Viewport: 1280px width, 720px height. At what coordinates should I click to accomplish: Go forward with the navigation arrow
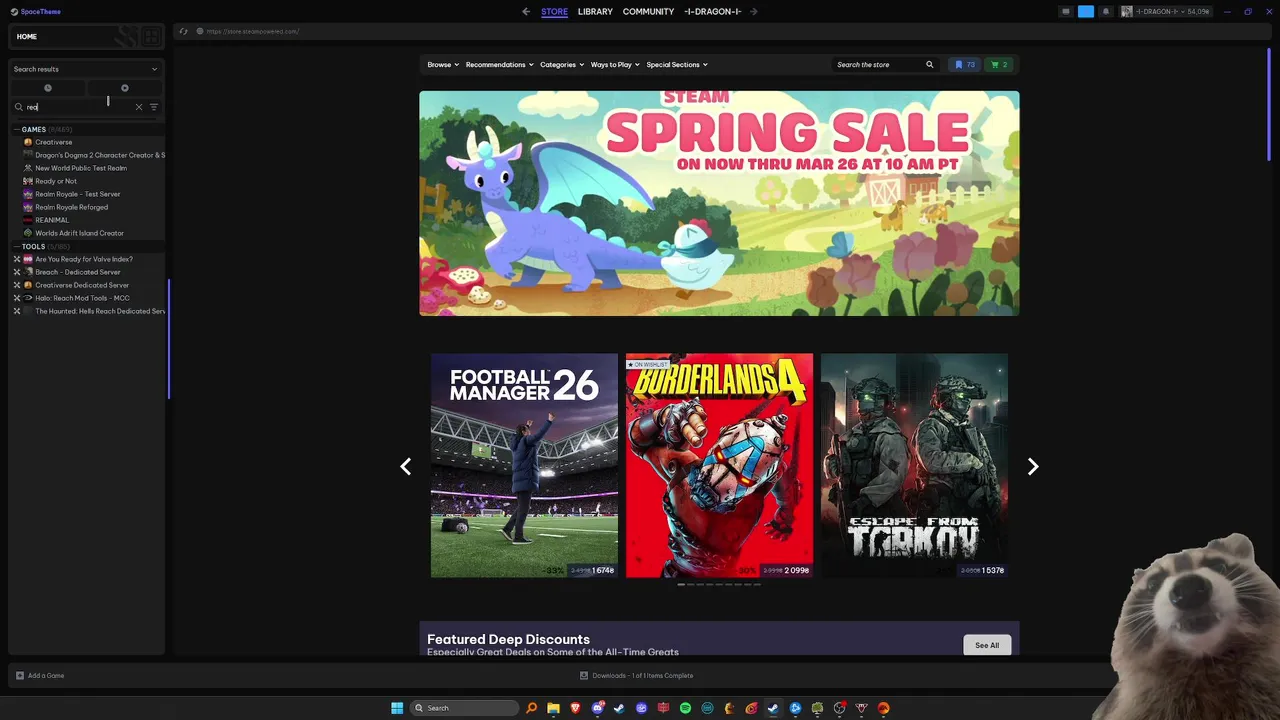point(753,11)
